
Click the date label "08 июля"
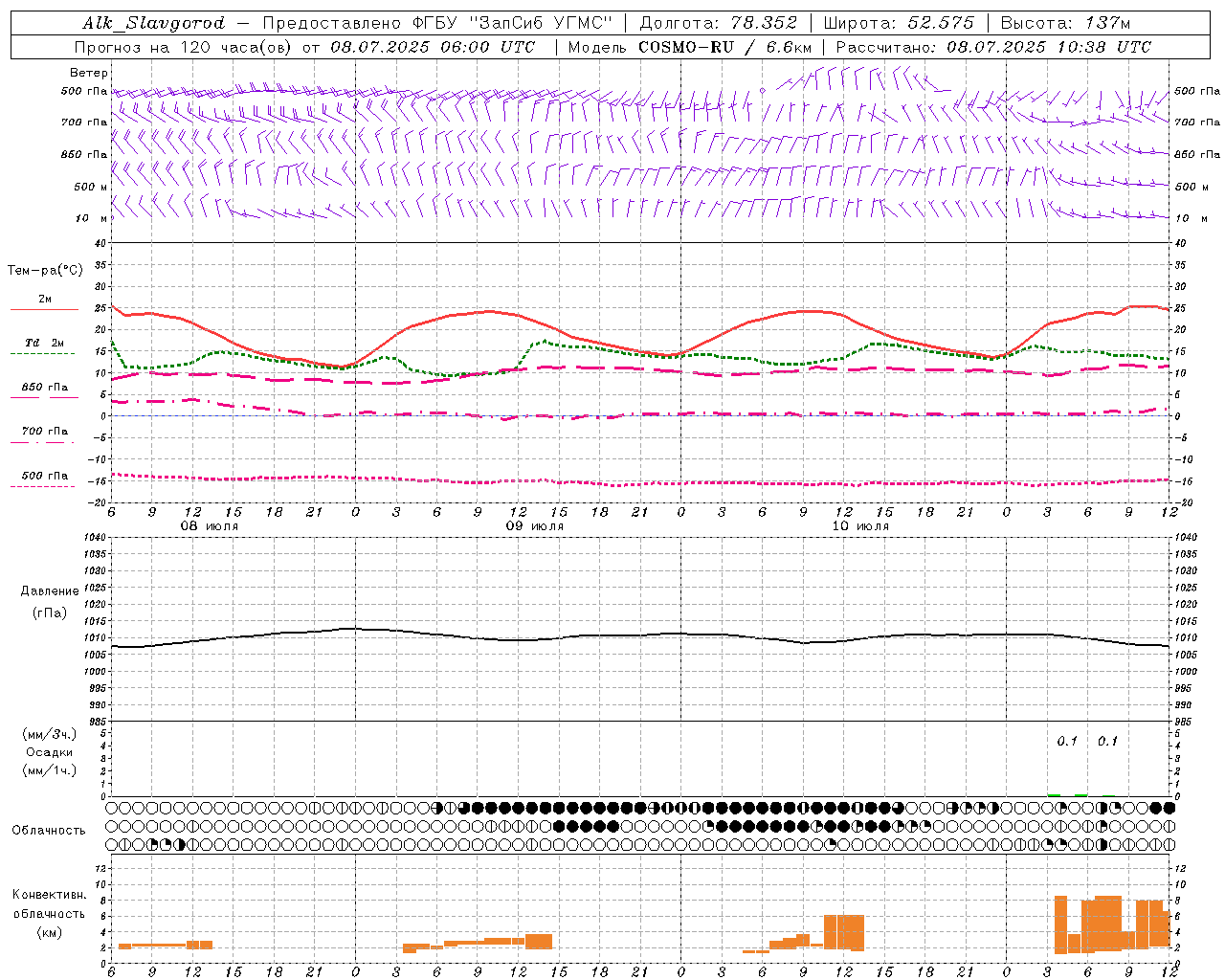coord(210,526)
